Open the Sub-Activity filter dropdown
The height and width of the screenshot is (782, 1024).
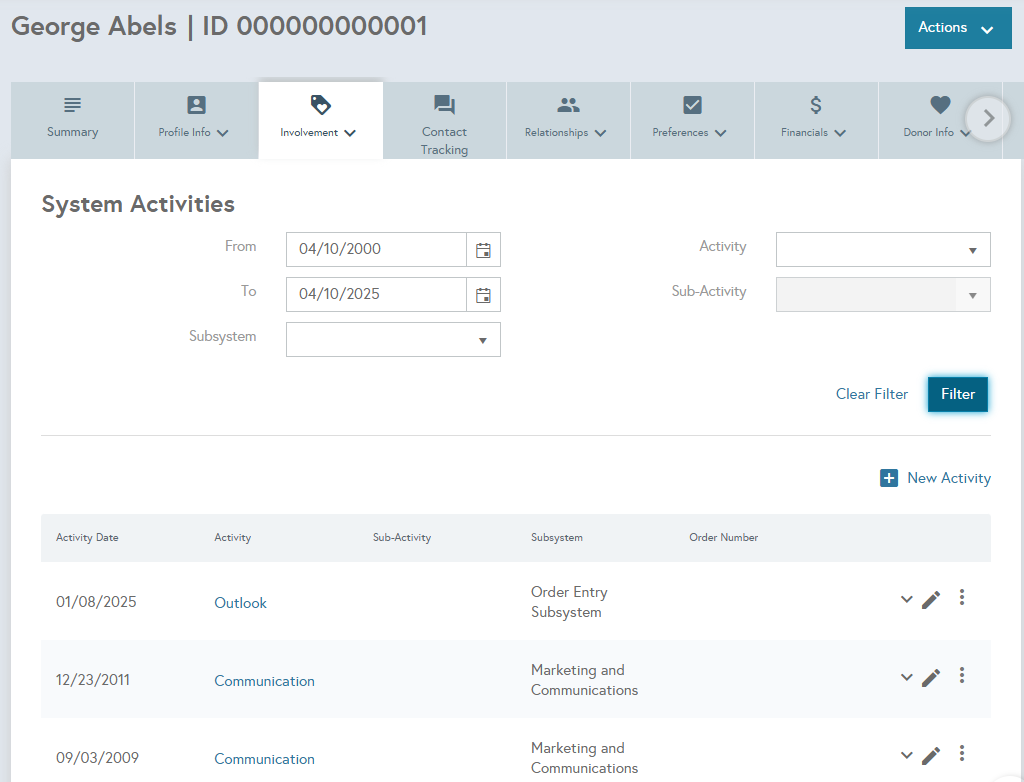point(883,295)
